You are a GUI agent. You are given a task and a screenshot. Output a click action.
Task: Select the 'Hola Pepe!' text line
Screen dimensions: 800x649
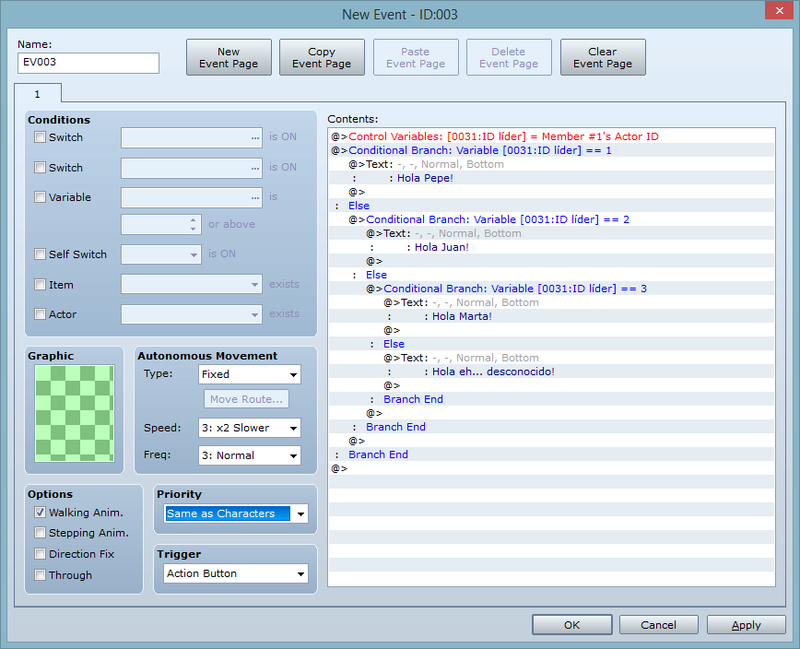pos(552,178)
